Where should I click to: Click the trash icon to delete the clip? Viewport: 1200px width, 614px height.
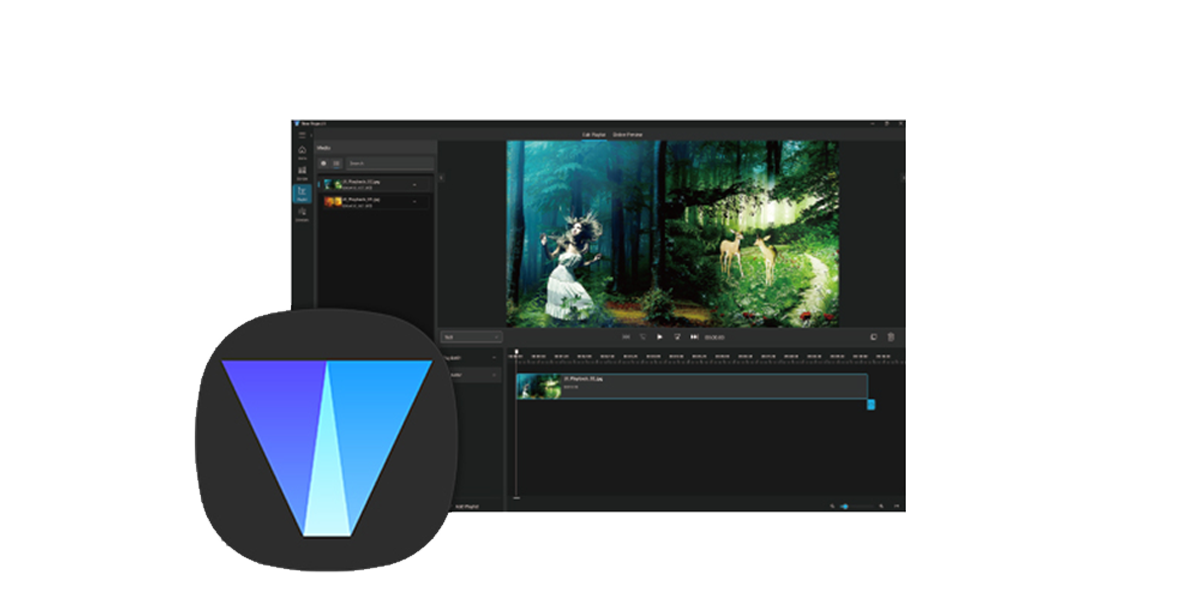pyautogui.click(x=890, y=336)
